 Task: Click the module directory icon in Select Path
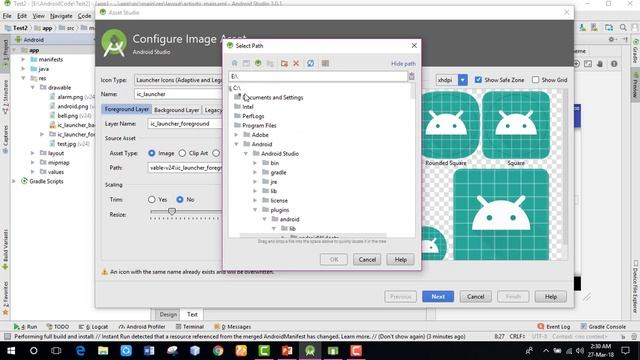270,63
